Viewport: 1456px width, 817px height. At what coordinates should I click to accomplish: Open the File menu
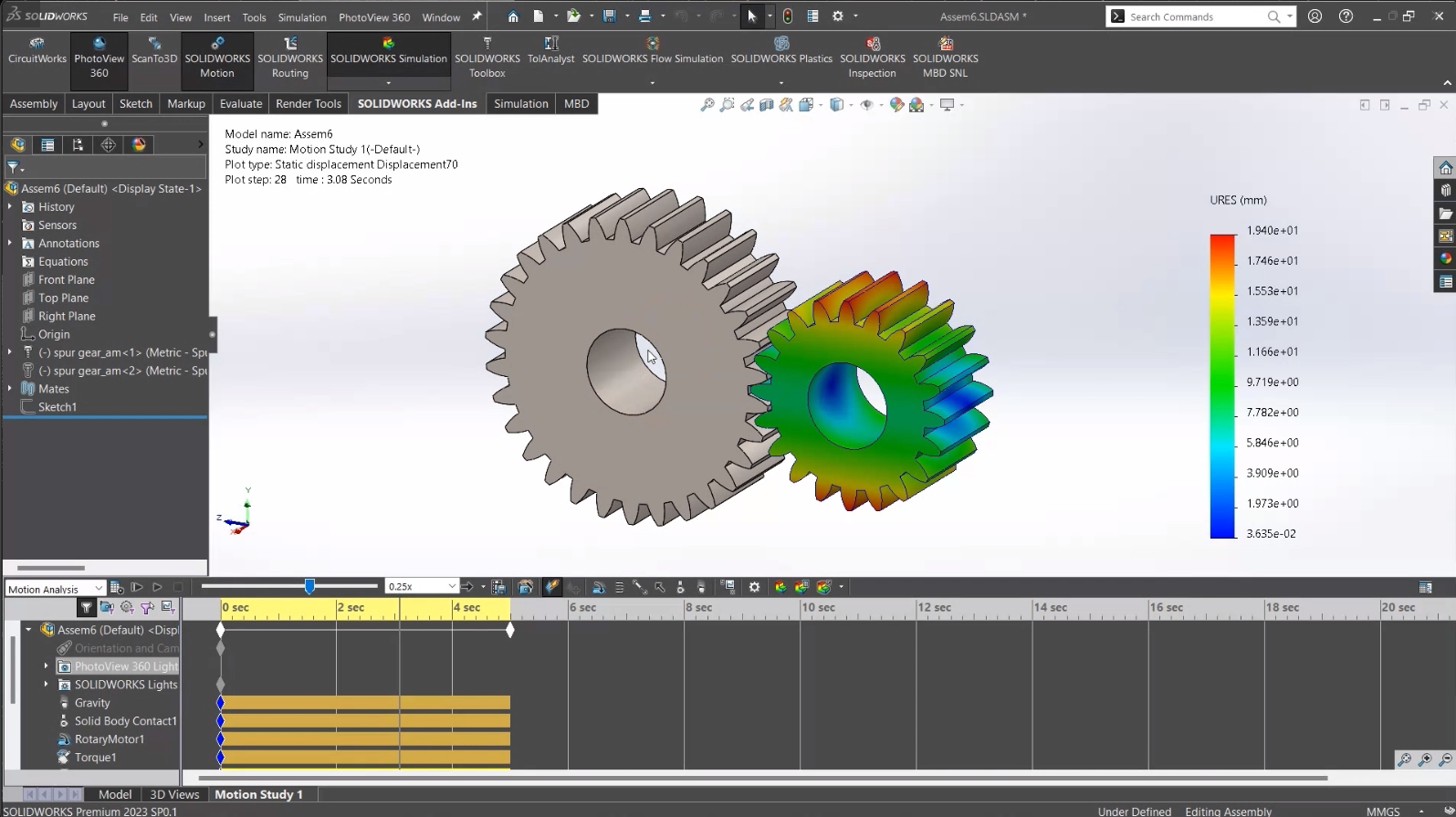tap(120, 17)
